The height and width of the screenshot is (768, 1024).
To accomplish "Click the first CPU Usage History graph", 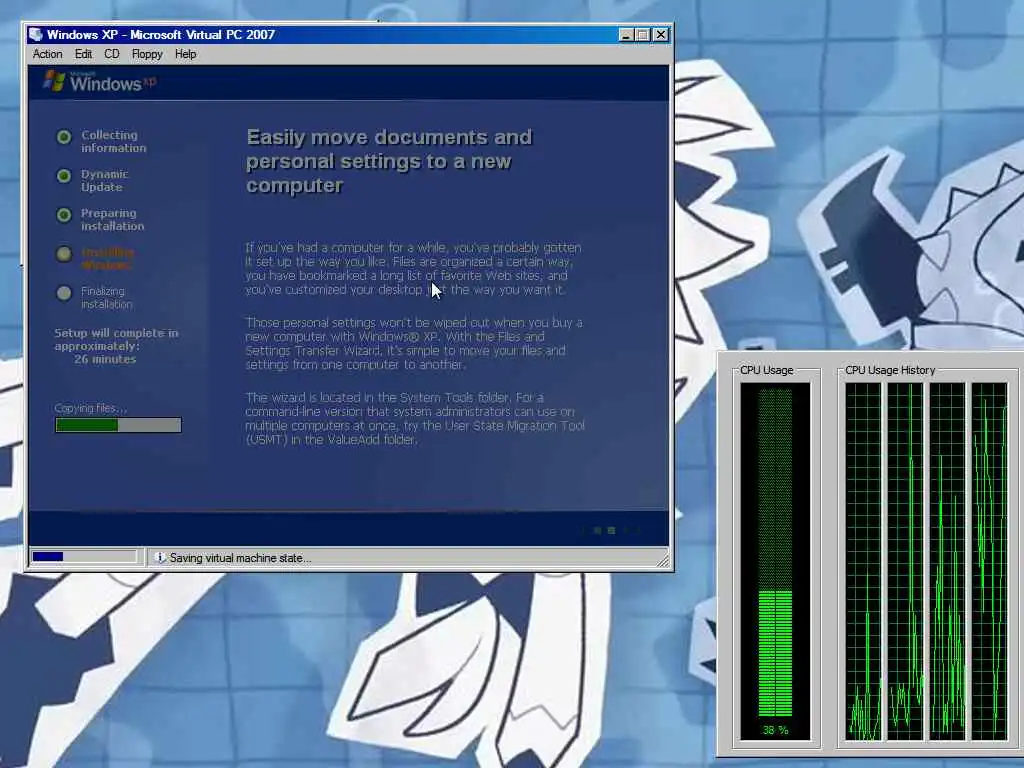I will click(863, 562).
